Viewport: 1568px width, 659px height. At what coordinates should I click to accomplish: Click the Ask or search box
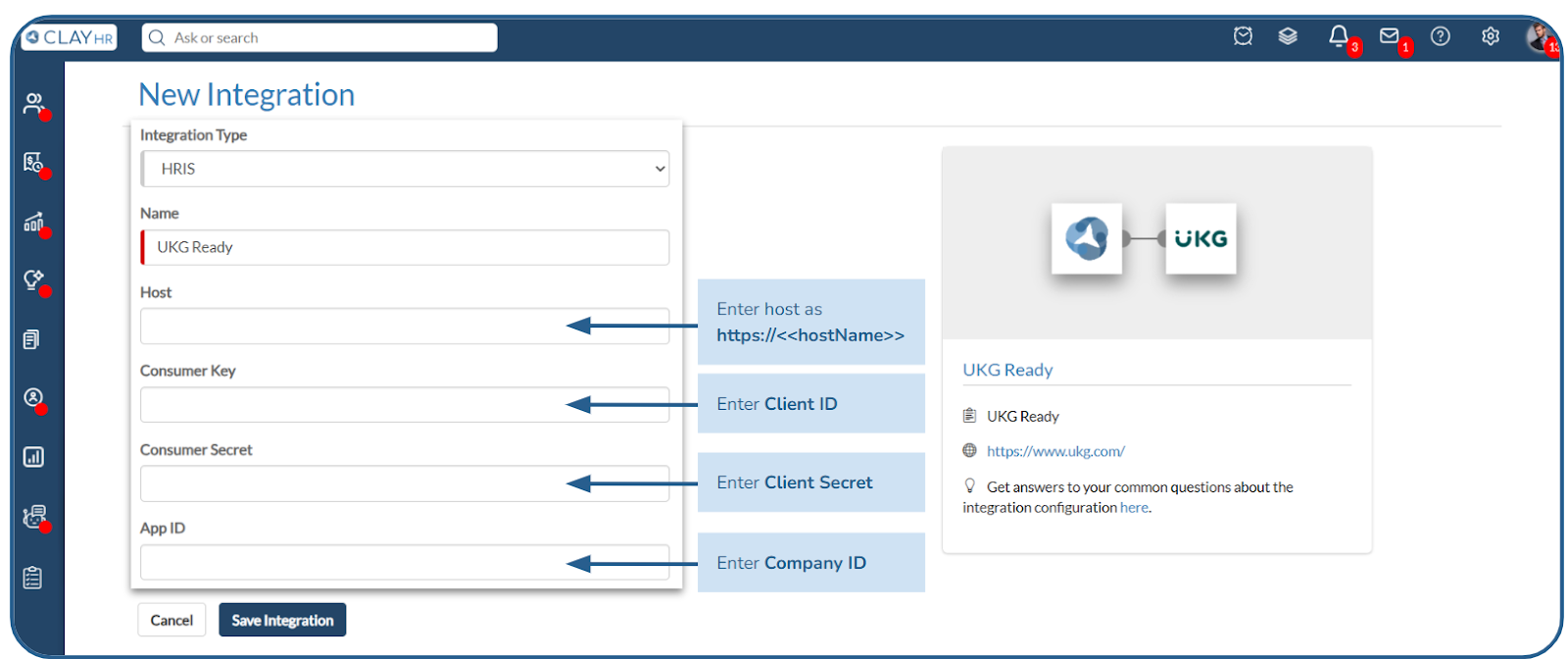point(319,37)
